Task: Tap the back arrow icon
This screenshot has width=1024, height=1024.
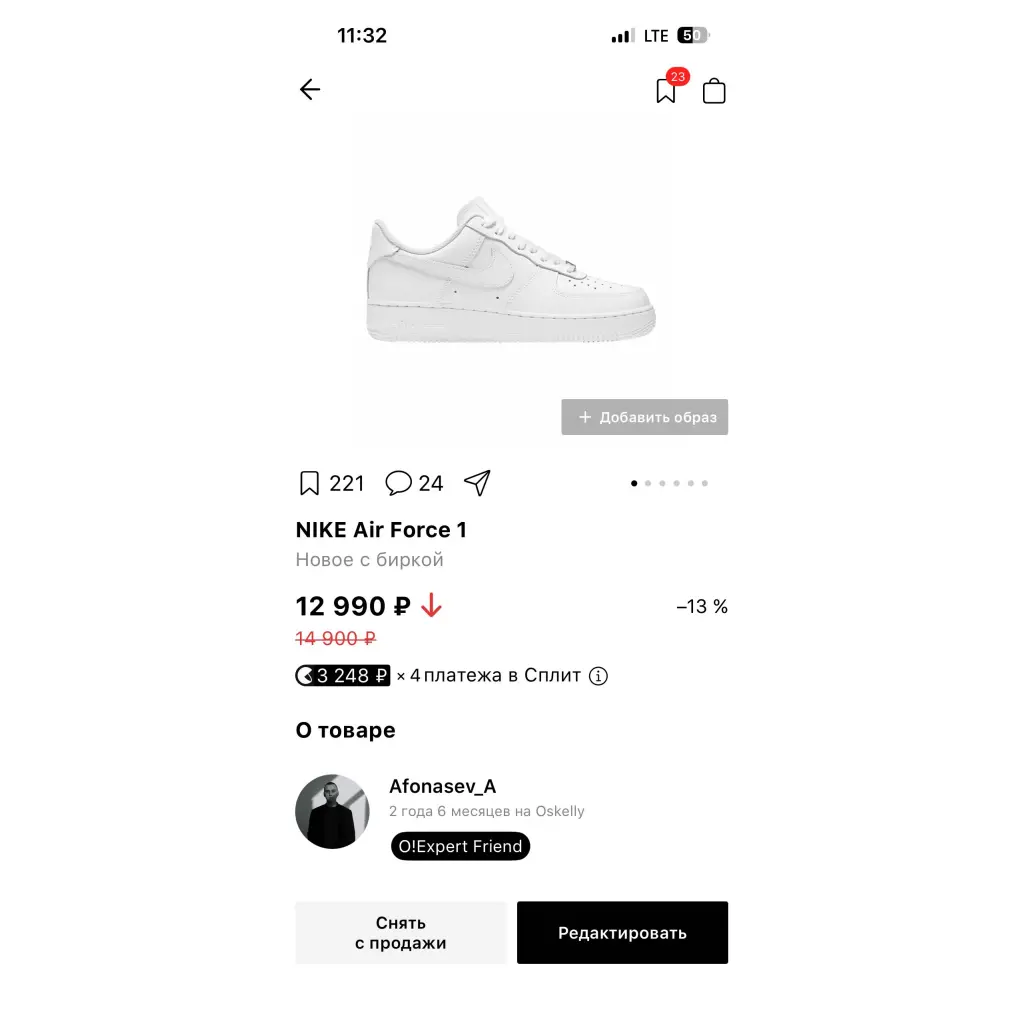Action: tap(310, 89)
